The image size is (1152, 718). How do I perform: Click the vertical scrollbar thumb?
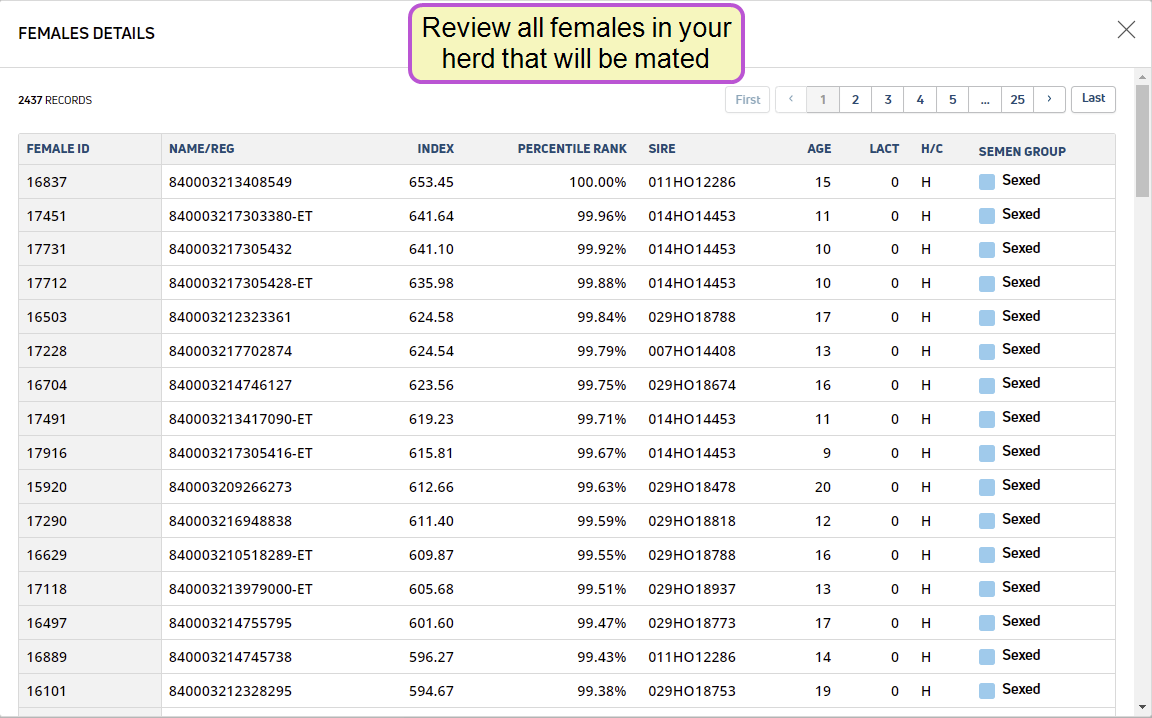pyautogui.click(x=1142, y=140)
